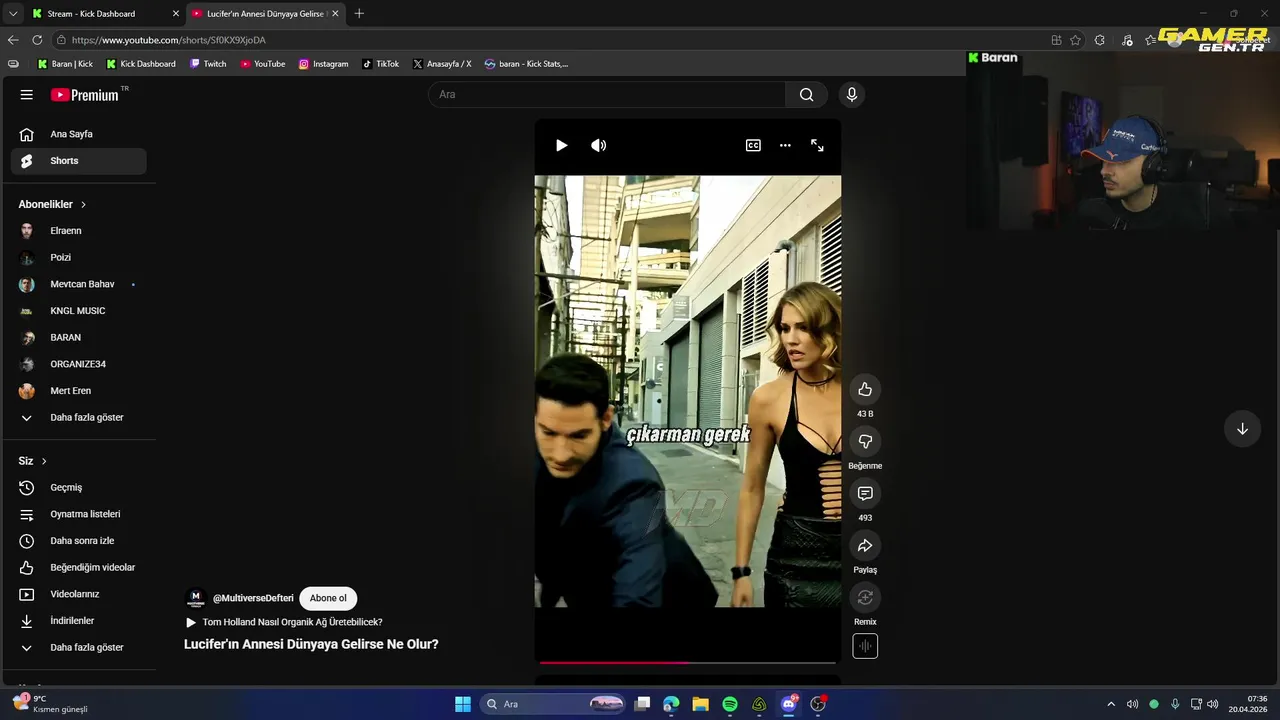Open the three-dot more options on the Short
This screenshot has width=1280, height=720.
pyautogui.click(x=785, y=145)
